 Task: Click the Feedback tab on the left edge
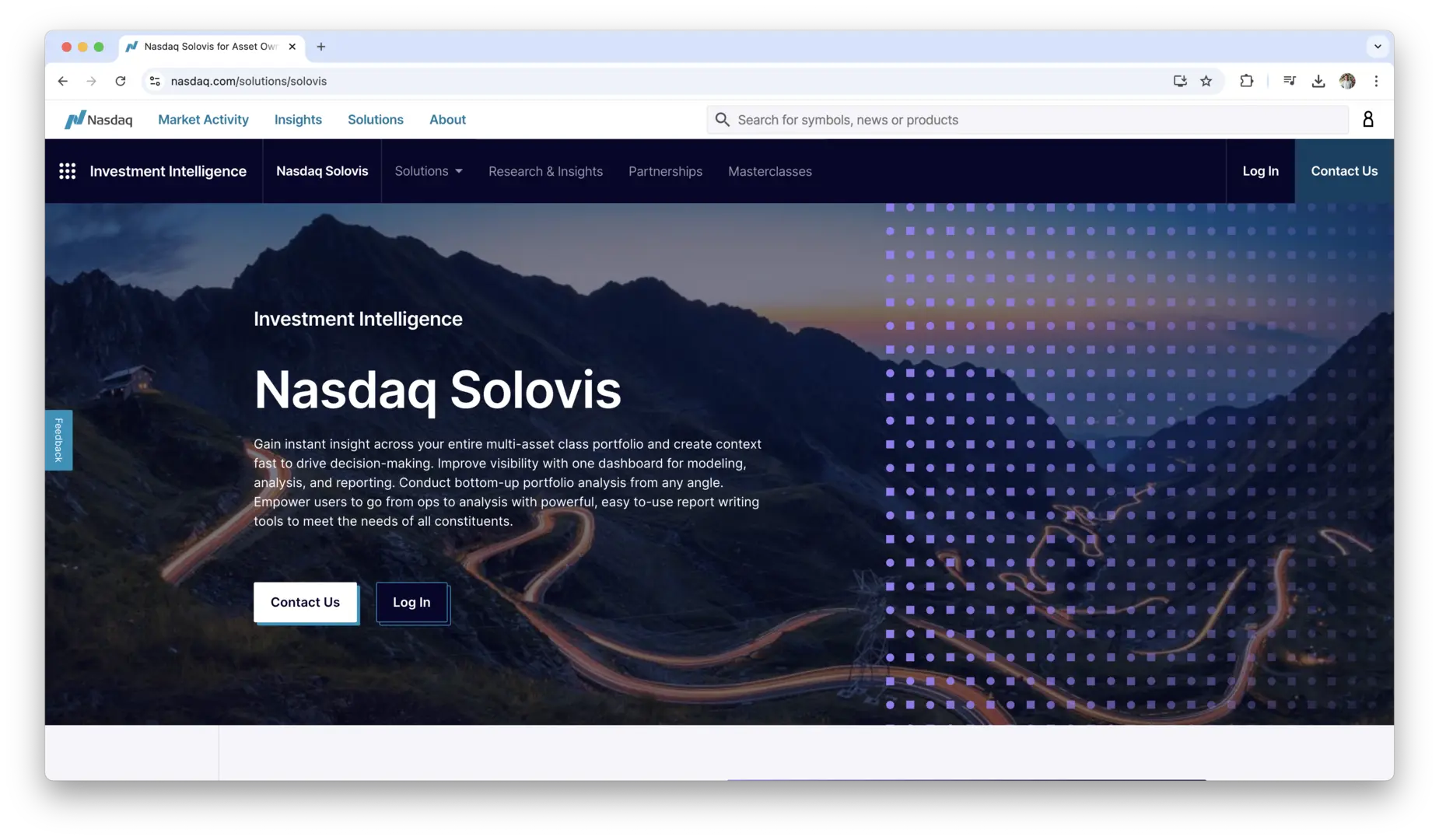coord(58,439)
